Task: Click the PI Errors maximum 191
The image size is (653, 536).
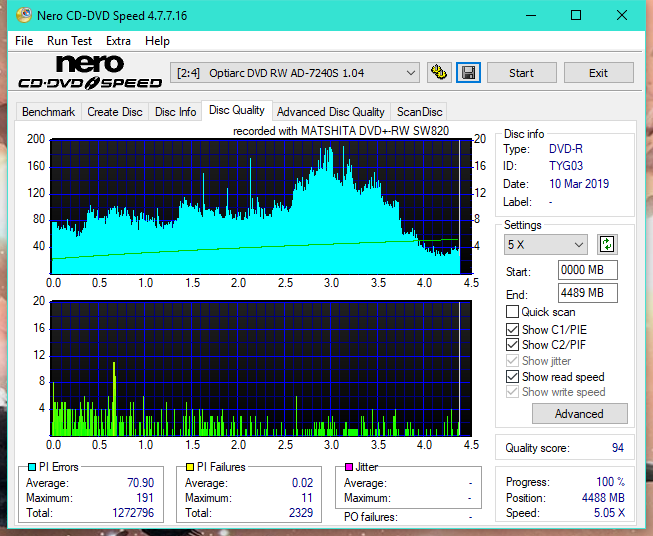Action: (x=145, y=498)
